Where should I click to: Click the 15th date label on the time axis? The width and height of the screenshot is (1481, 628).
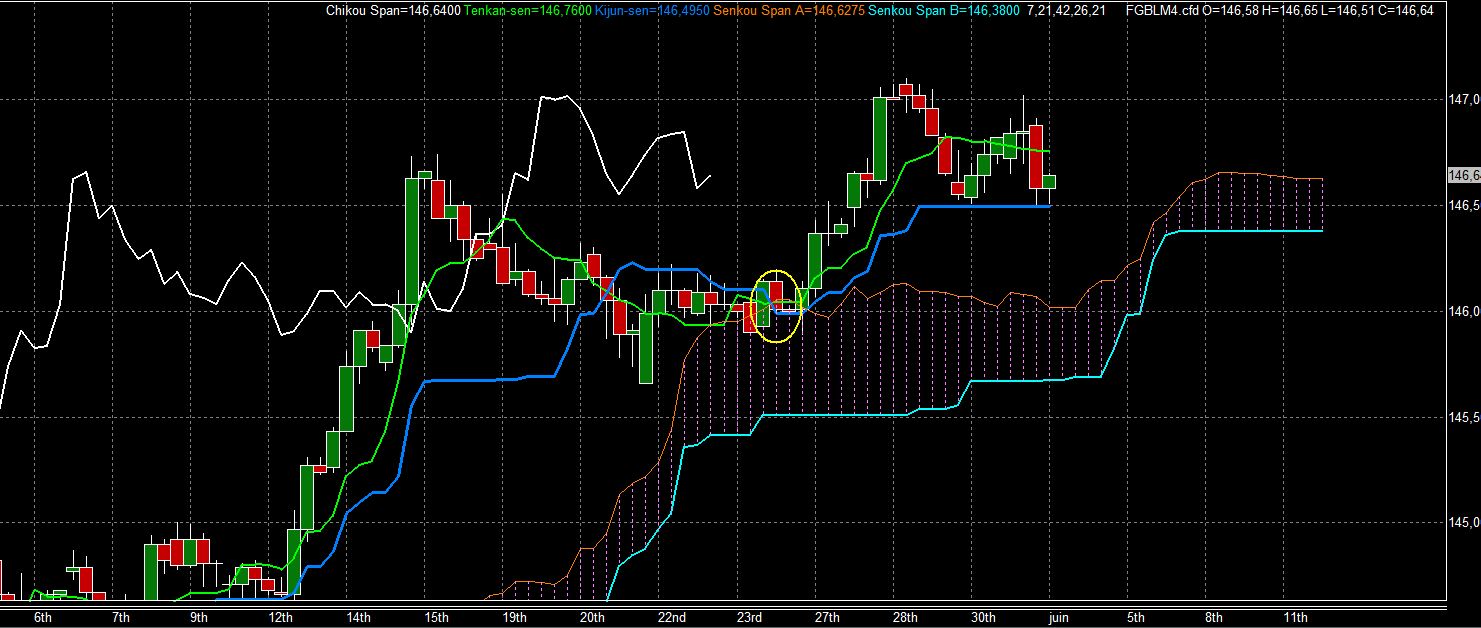point(436,617)
